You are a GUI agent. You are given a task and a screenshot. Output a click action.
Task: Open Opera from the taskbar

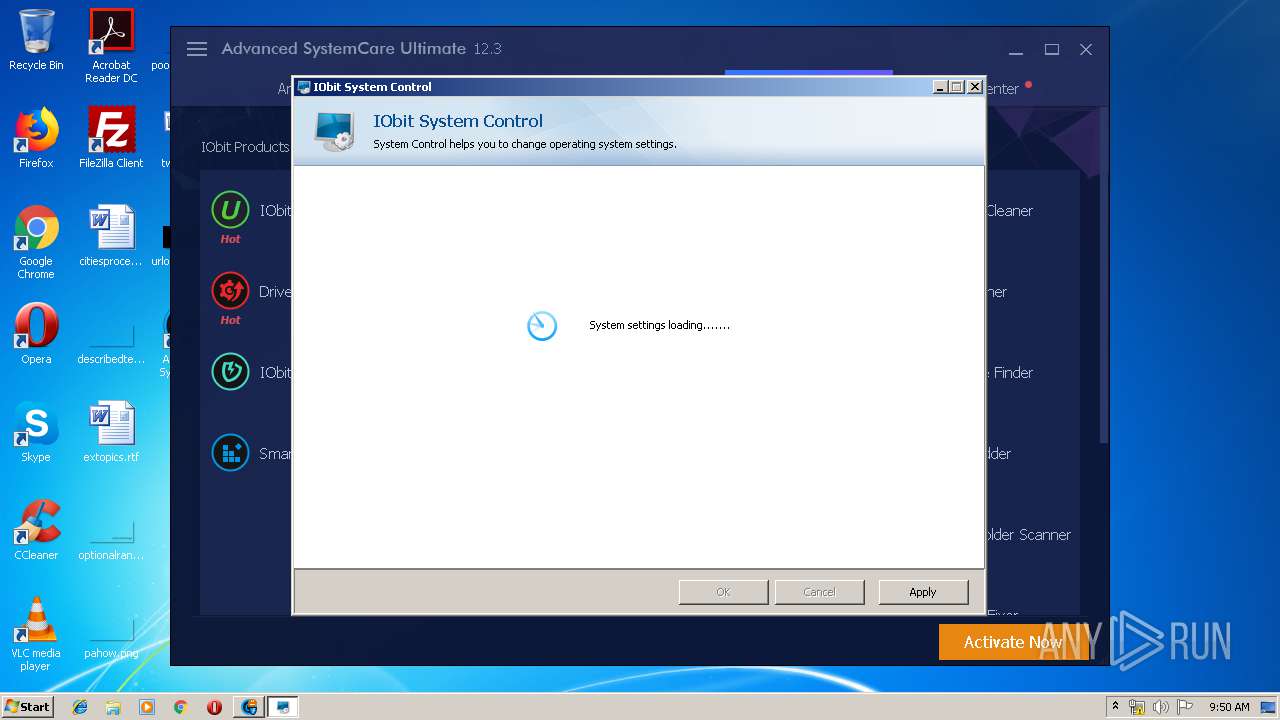214,707
